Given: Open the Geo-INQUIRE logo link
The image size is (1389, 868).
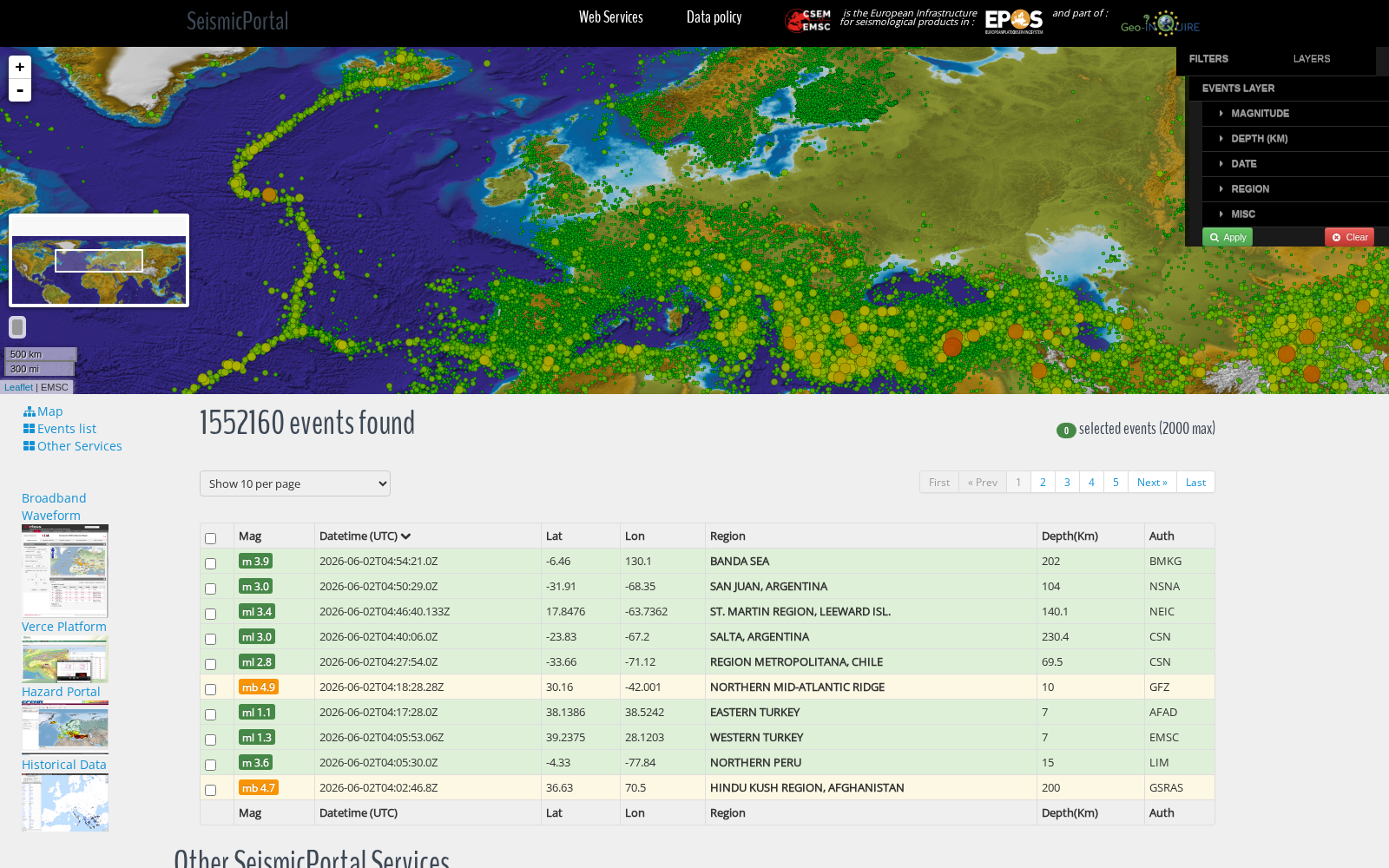Looking at the screenshot, I should [1161, 24].
